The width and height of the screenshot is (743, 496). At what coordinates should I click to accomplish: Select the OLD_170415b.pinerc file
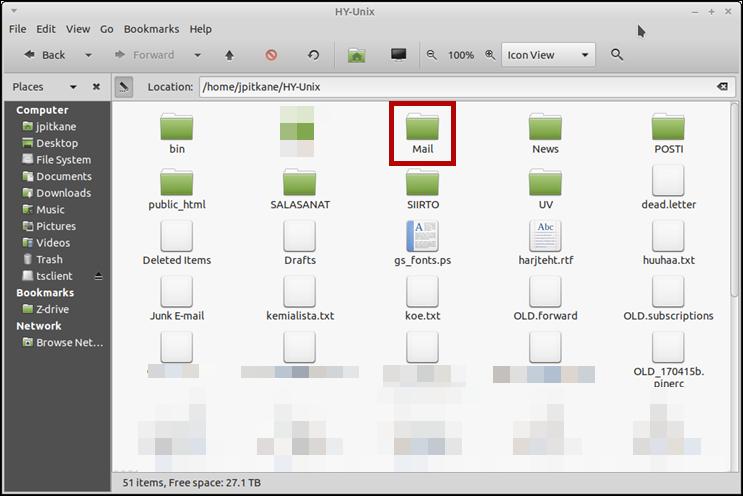[668, 359]
